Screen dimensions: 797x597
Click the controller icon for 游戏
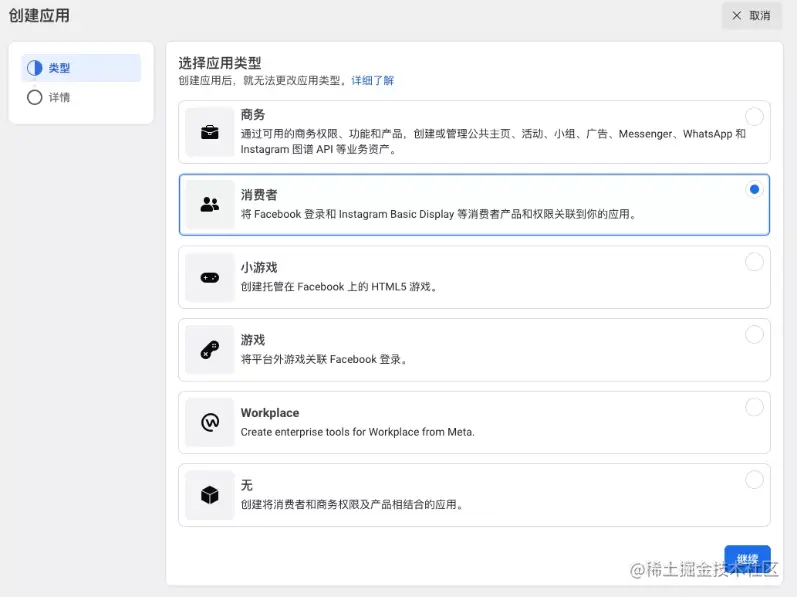click(x=209, y=350)
